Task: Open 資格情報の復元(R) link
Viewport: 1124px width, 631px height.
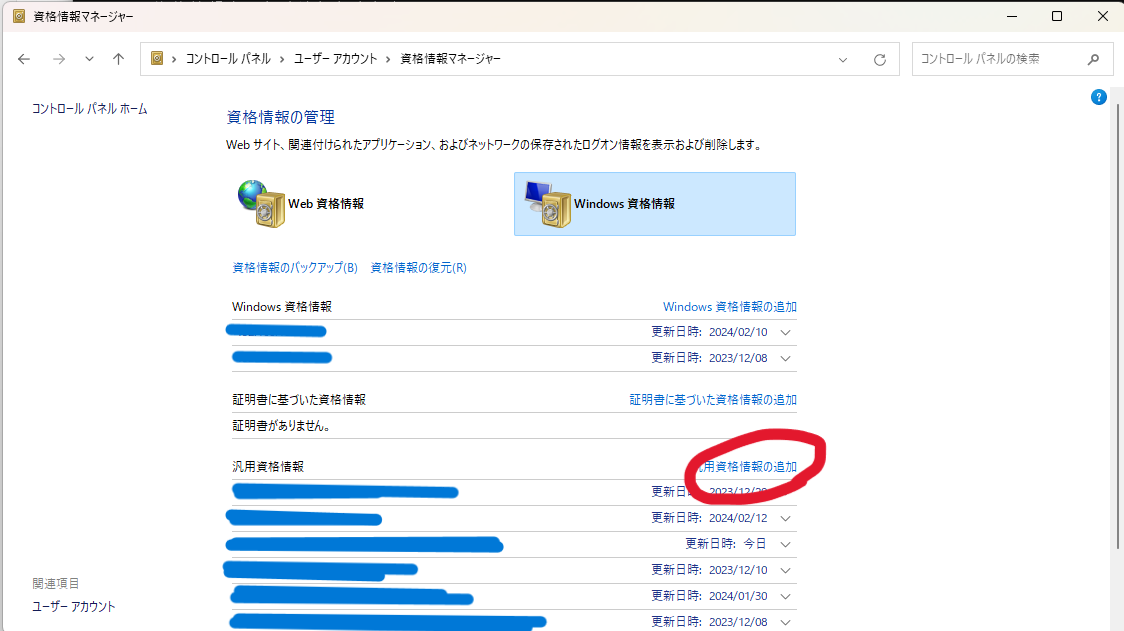Action: click(419, 267)
